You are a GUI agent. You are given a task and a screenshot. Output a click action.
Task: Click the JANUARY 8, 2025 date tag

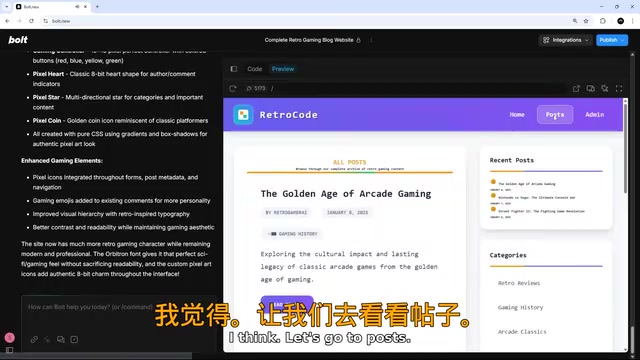pos(347,213)
